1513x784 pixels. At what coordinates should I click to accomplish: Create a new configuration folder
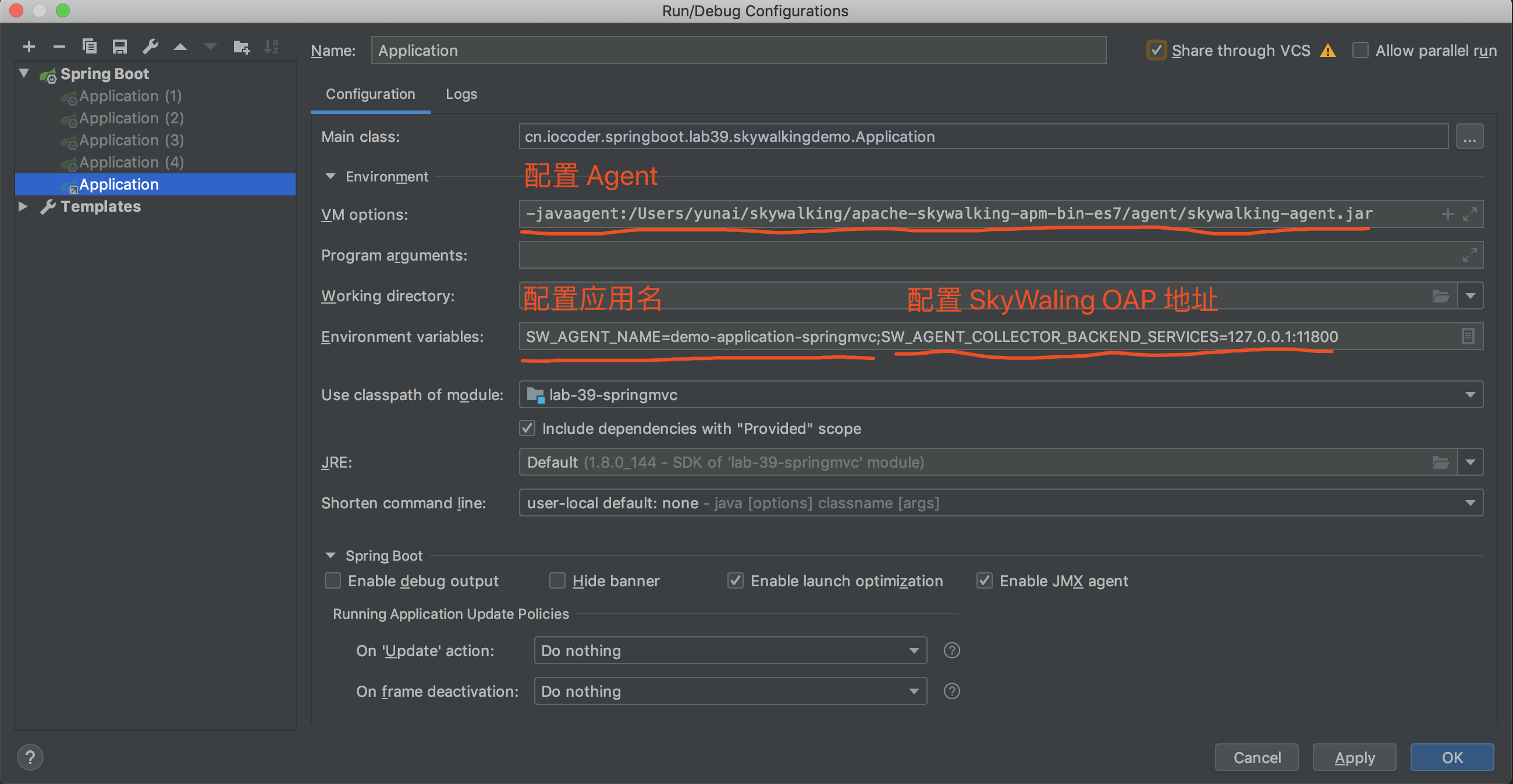tap(241, 47)
